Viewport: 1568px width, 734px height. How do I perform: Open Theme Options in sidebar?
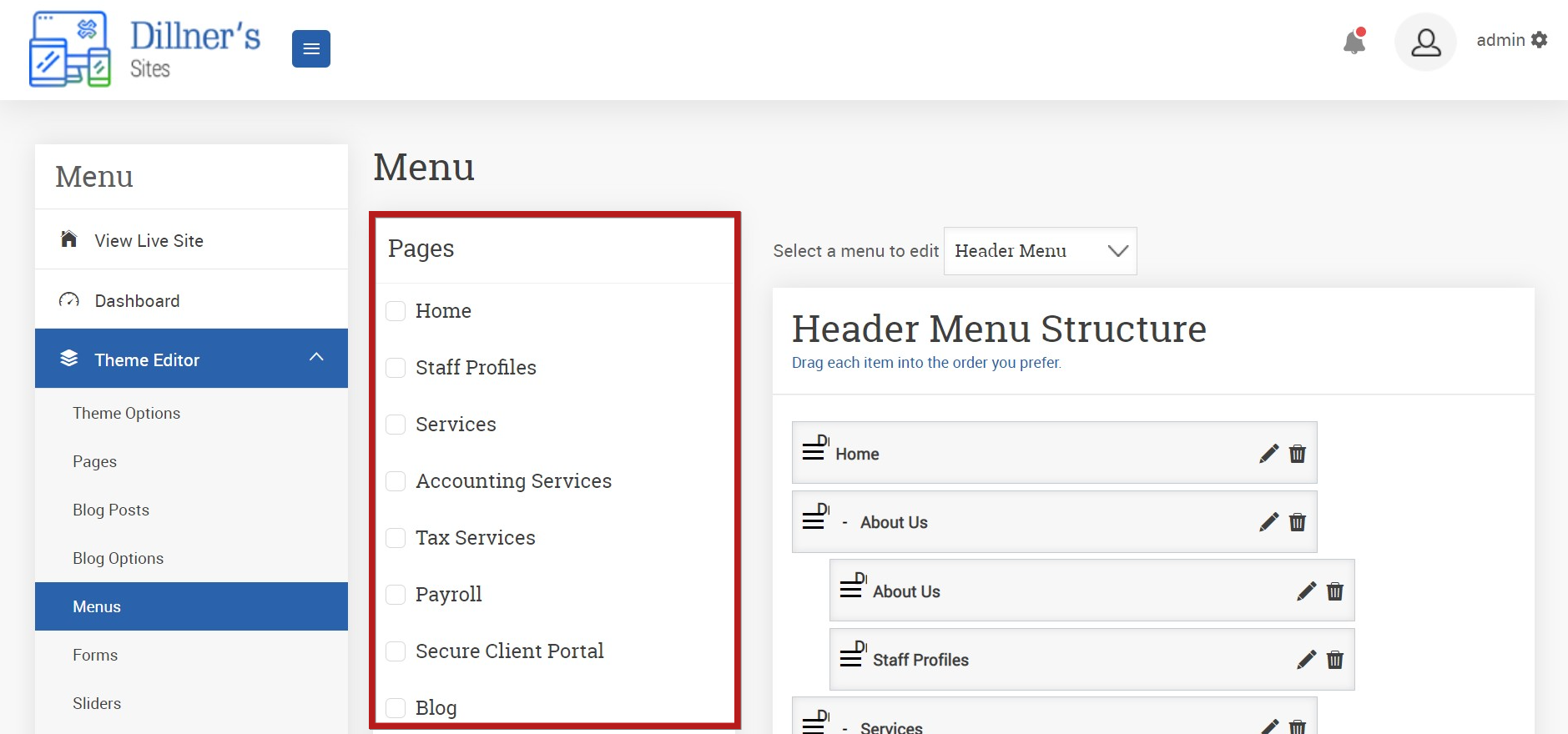click(126, 413)
